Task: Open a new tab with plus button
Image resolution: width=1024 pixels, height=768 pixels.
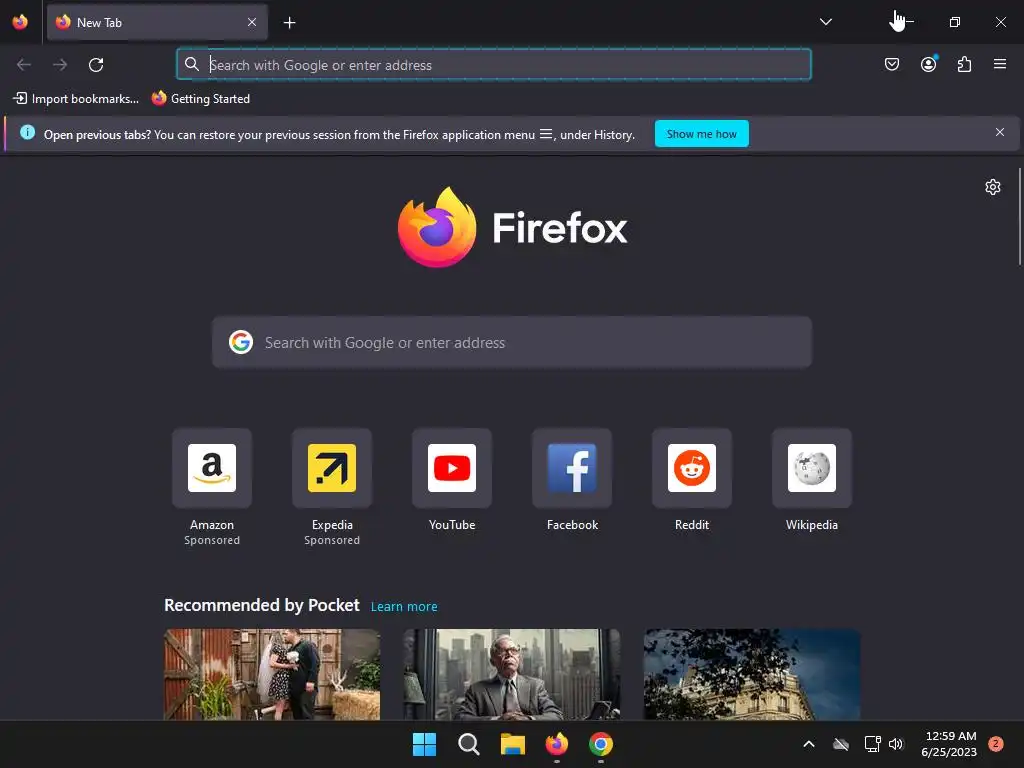Action: coord(289,23)
